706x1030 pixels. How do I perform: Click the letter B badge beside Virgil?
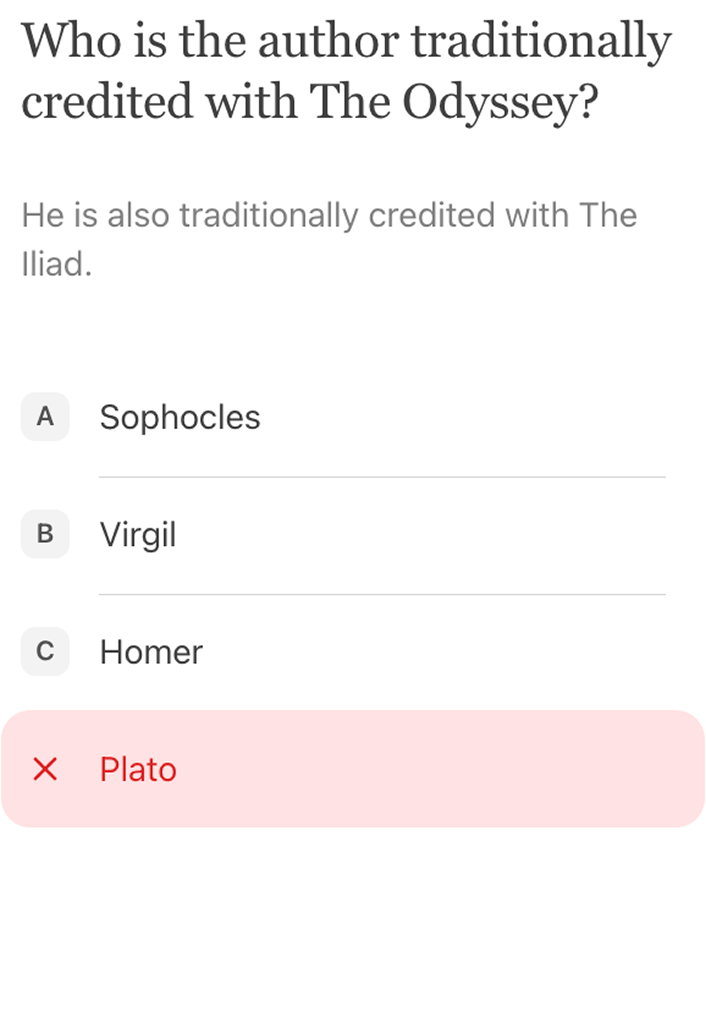pyautogui.click(x=45, y=535)
